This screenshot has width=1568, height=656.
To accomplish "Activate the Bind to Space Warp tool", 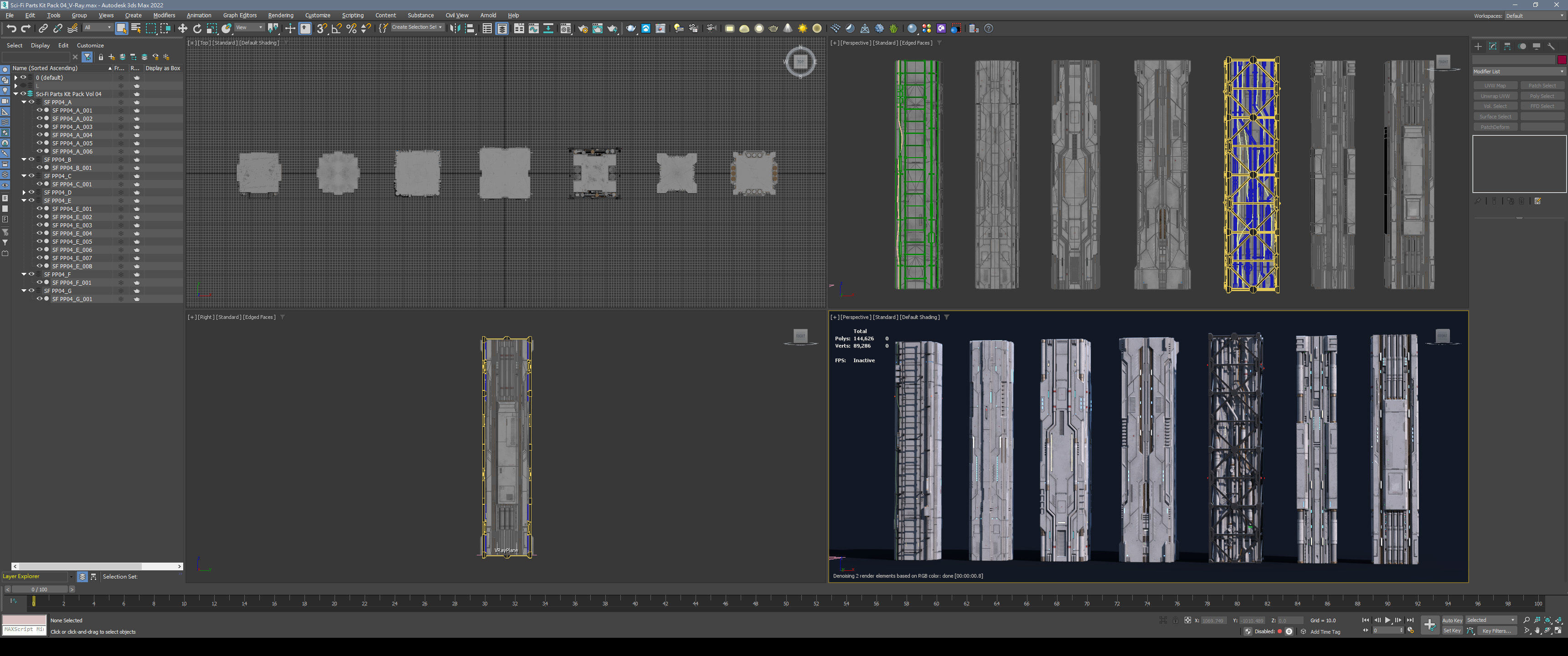I will [x=73, y=29].
